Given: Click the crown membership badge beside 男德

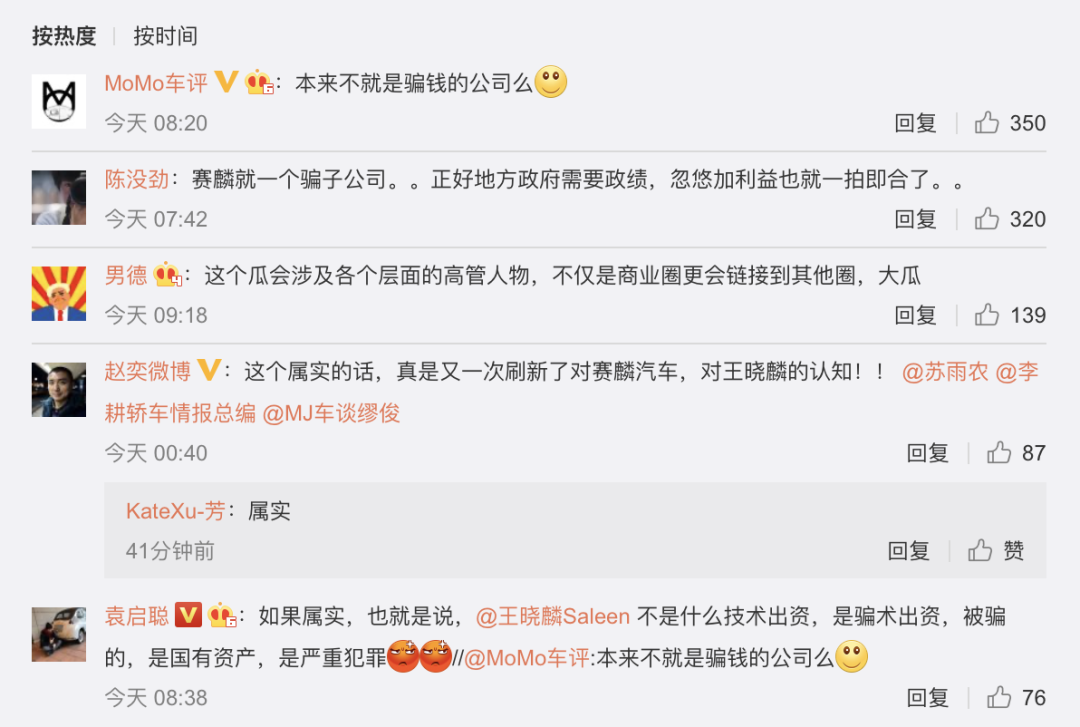Looking at the screenshot, I should click(x=167, y=274).
